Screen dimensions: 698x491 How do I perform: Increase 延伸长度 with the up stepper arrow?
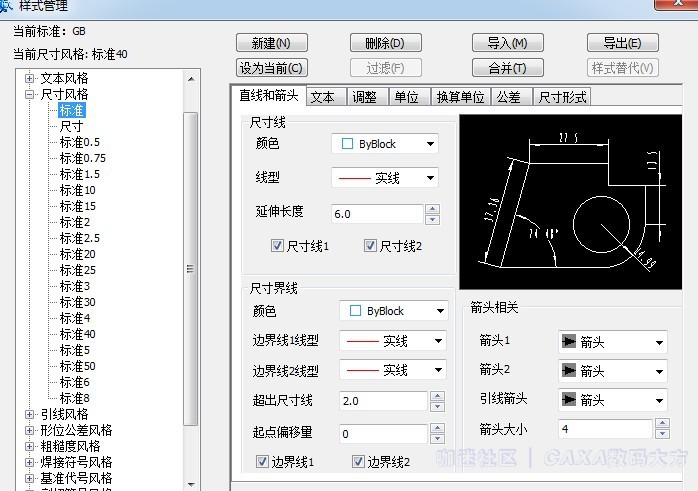[x=432, y=209]
